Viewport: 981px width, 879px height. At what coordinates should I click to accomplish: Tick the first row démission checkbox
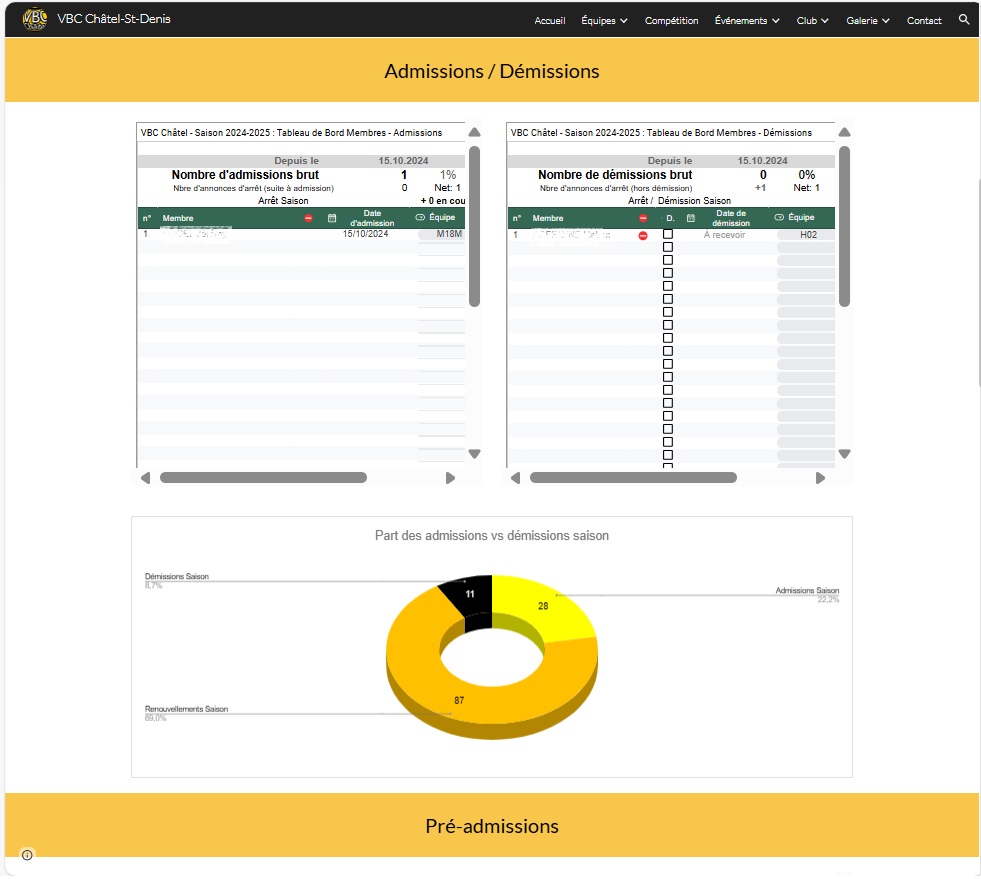point(668,234)
